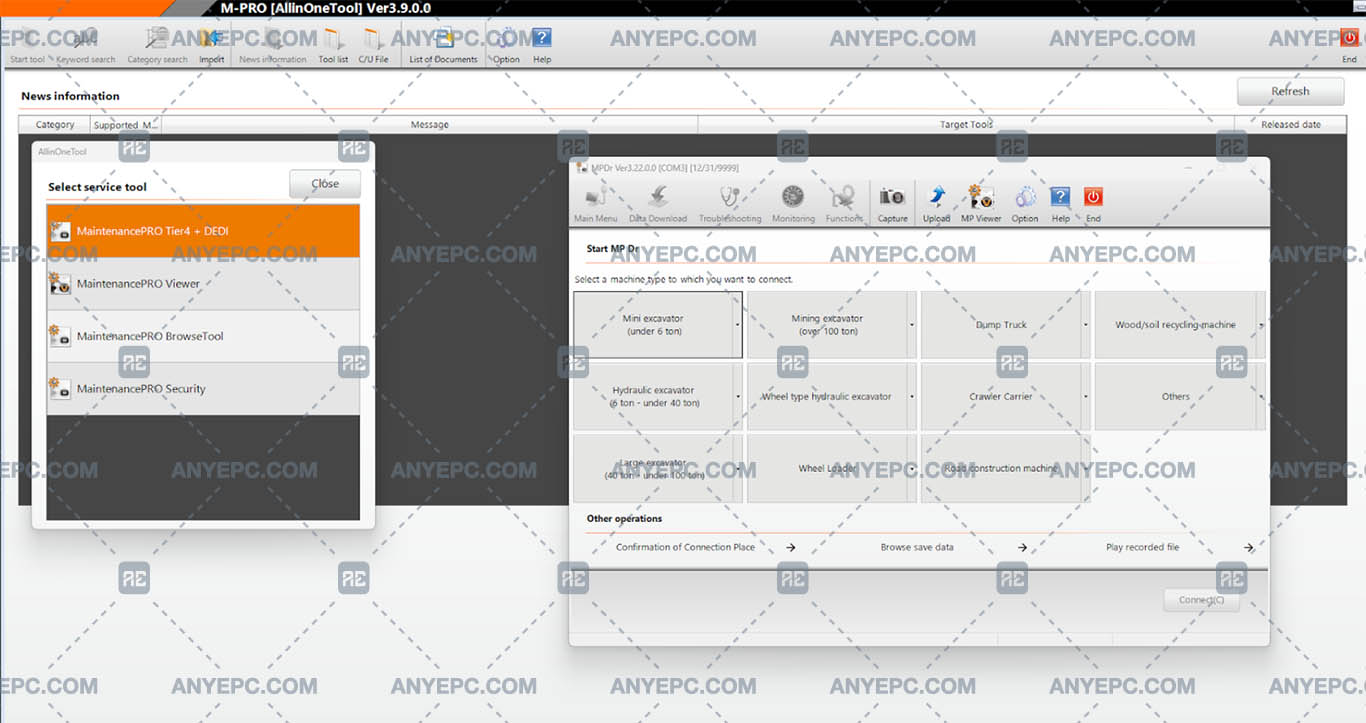Open Troubleshooting in MPDr toolbar
The image size is (1366, 723).
[730, 204]
